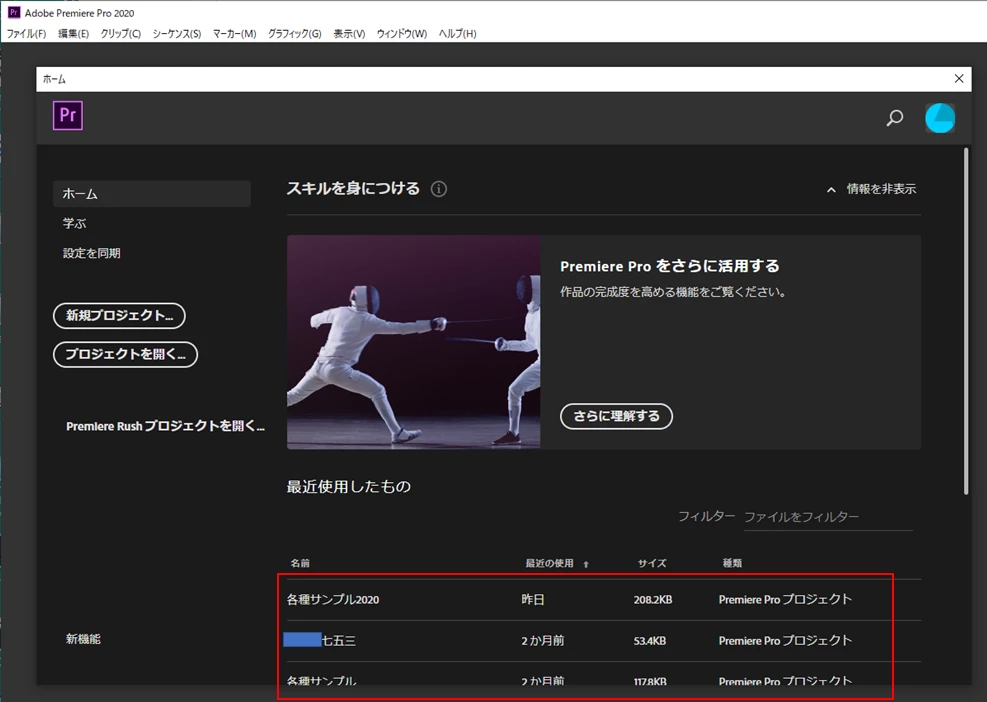This screenshot has height=702, width=987.
Task: Select 学ぶ in the sidebar
Action: (74, 224)
